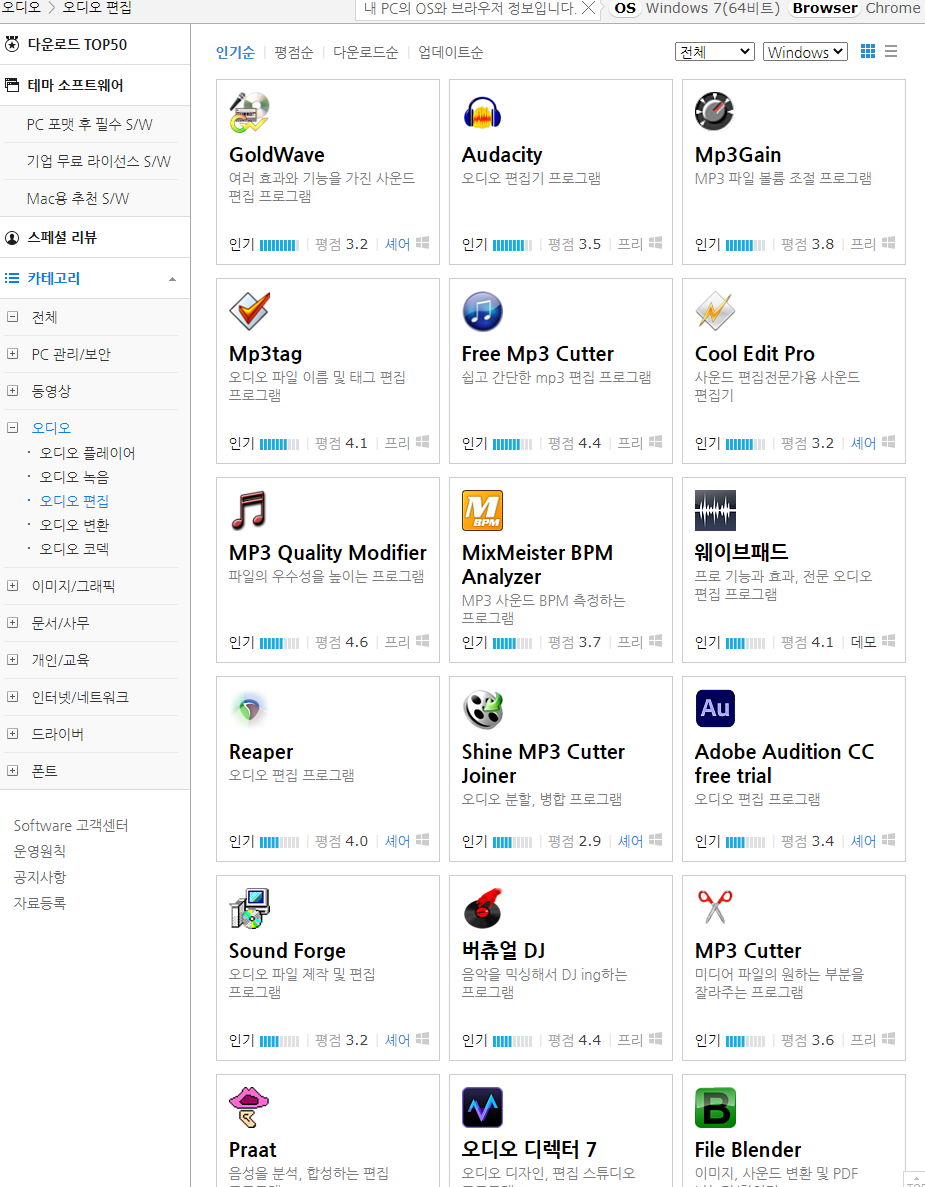Open 운영원칙 link
The height and width of the screenshot is (1187, 925).
[x=39, y=851]
